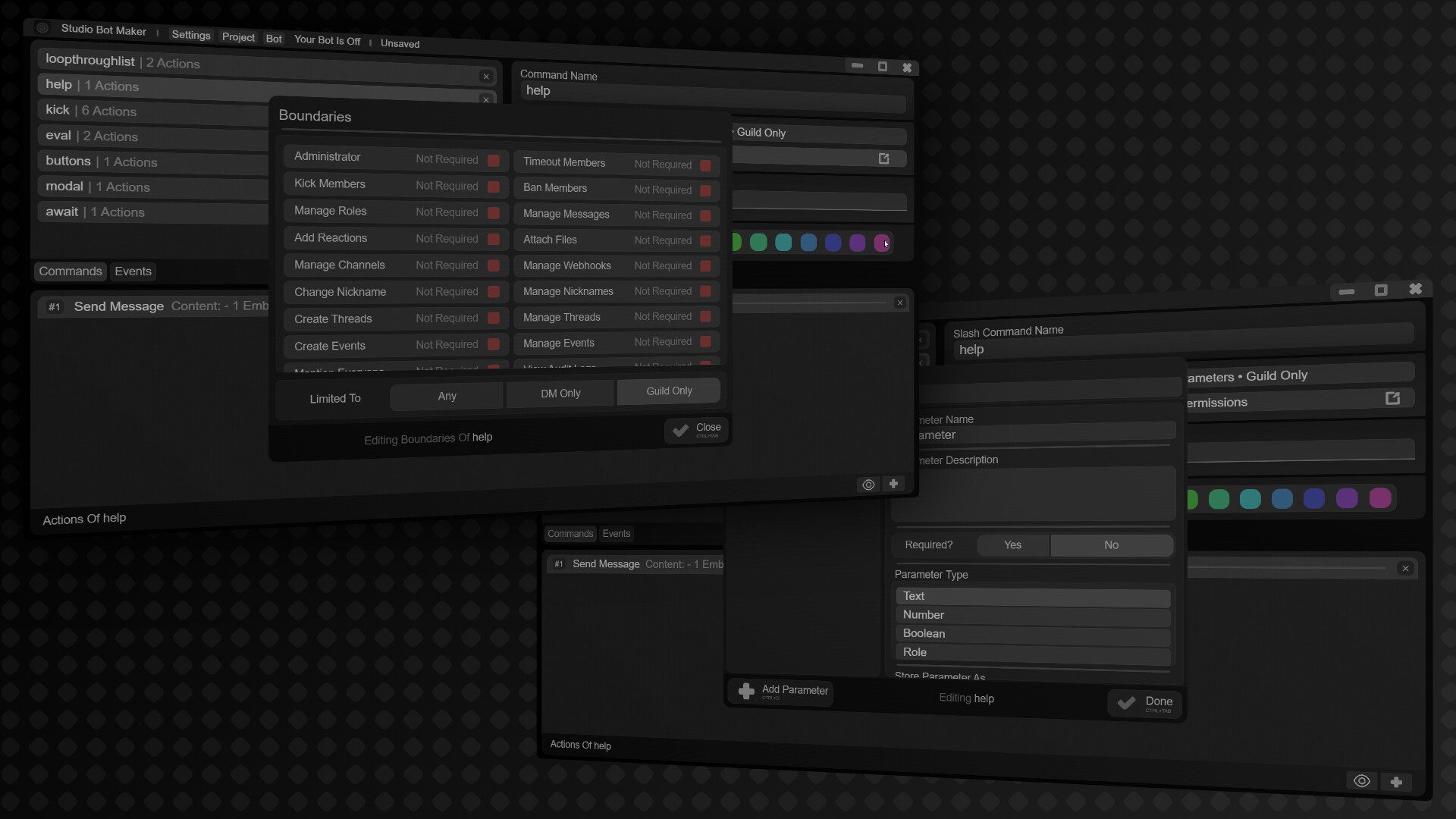Pick the purple color swatch in front window
Viewport: 1456px width, 819px height.
coord(858,243)
